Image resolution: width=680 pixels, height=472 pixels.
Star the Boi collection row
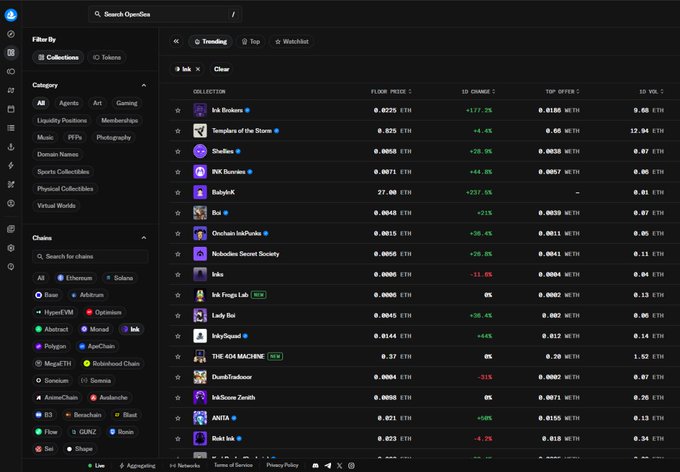coord(178,213)
